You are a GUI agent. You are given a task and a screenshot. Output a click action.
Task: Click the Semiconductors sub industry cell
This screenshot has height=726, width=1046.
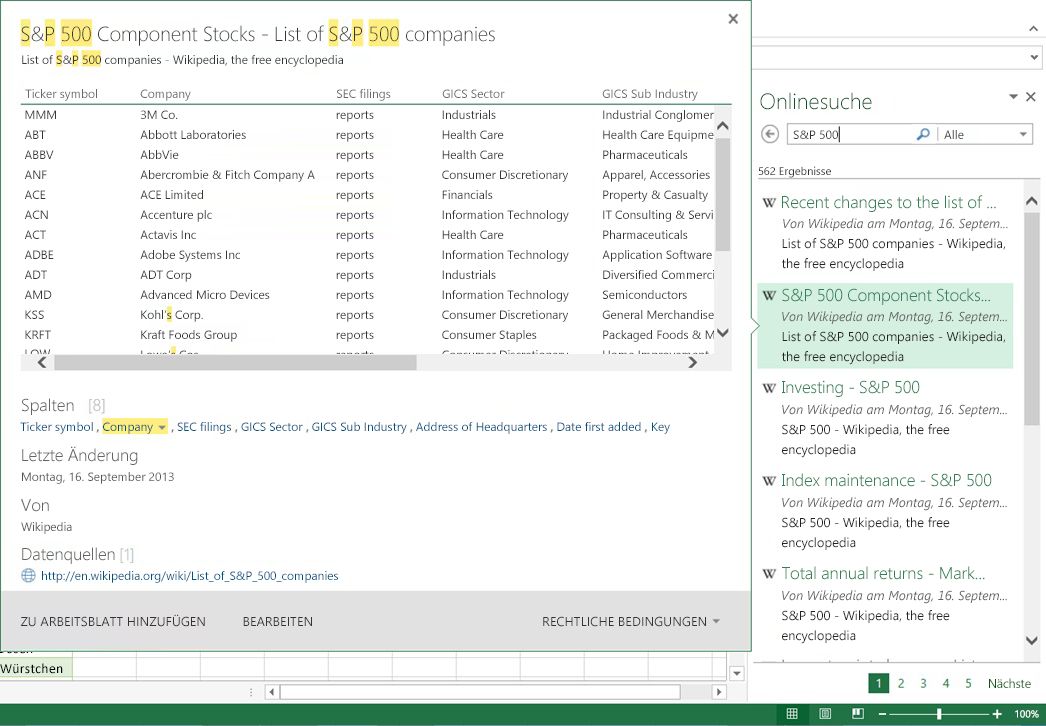(644, 295)
